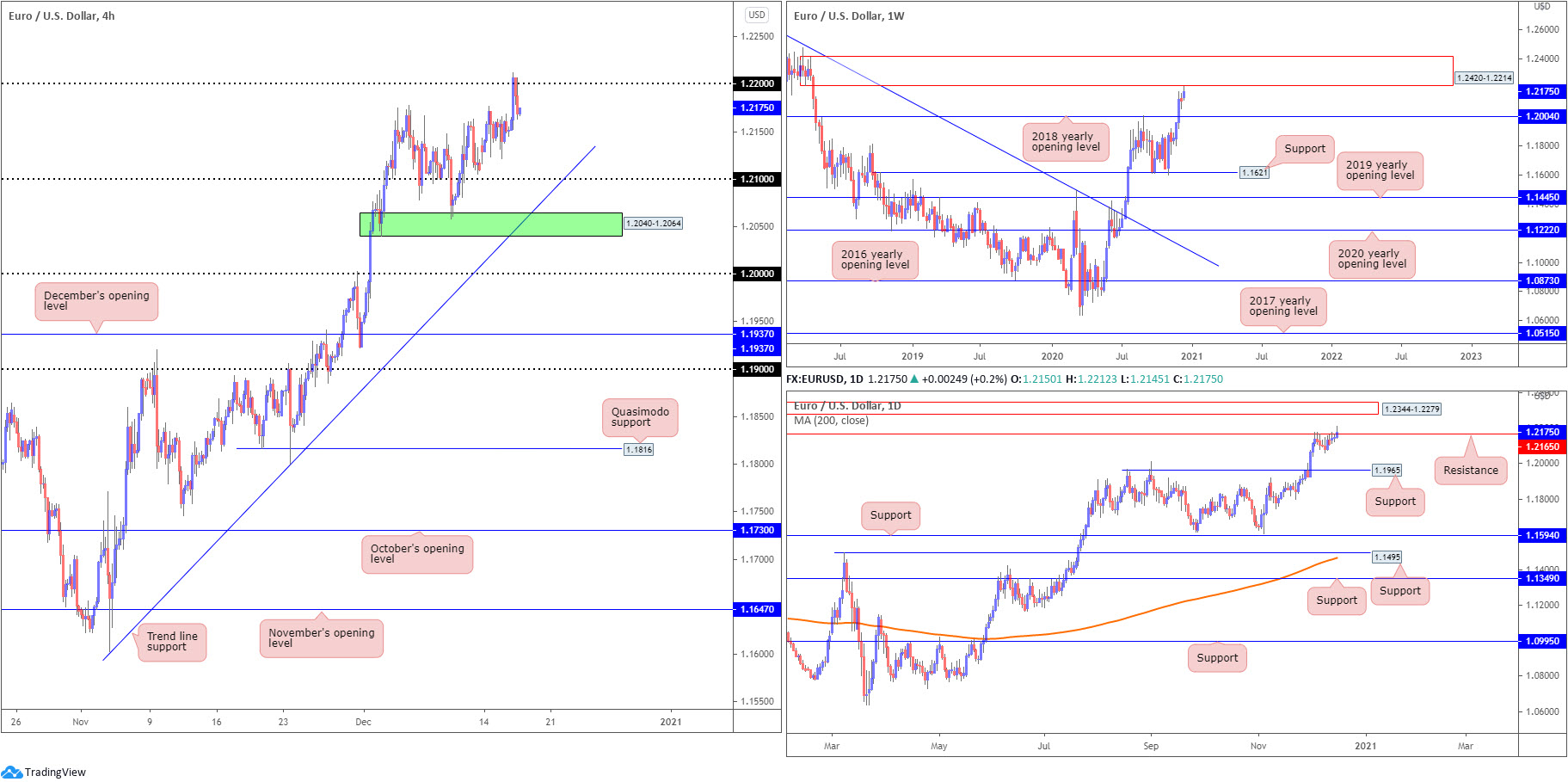The width and height of the screenshot is (1568, 782).
Task: Click the 1.15940 price tag
Action: [x=1542, y=535]
